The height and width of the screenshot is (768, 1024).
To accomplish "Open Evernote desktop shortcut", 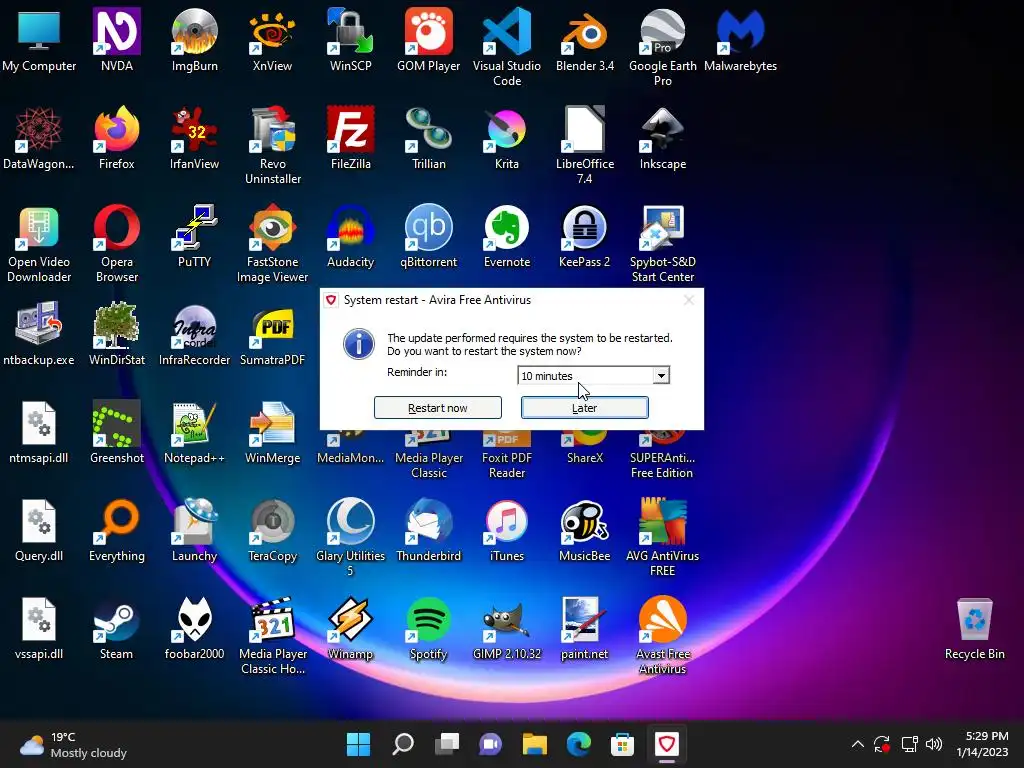I will pyautogui.click(x=507, y=236).
